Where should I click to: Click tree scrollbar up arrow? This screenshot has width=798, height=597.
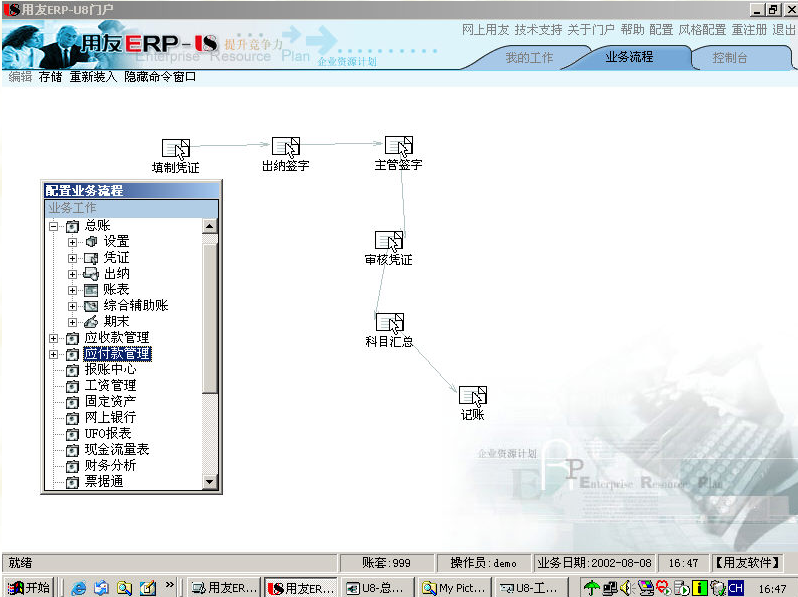pos(210,226)
